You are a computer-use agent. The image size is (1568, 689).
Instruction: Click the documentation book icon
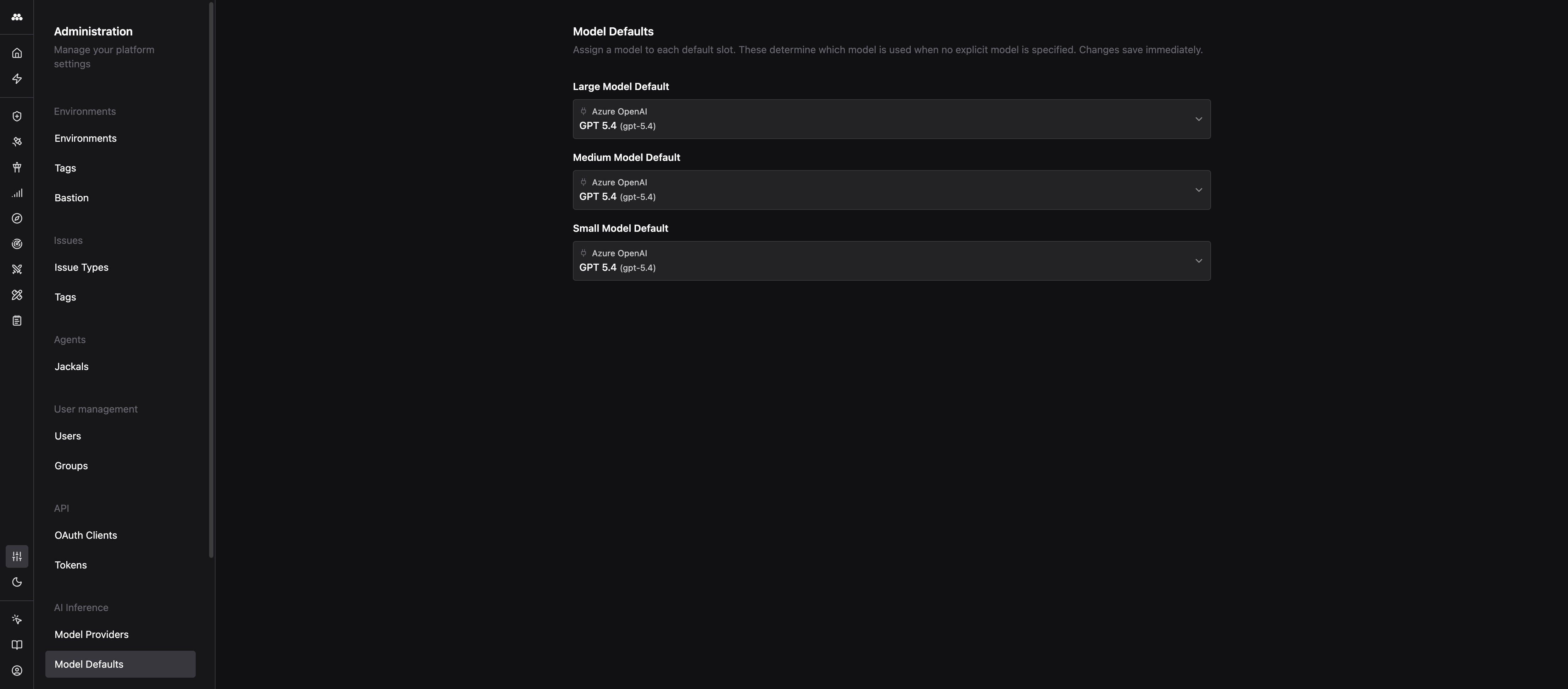click(16, 645)
